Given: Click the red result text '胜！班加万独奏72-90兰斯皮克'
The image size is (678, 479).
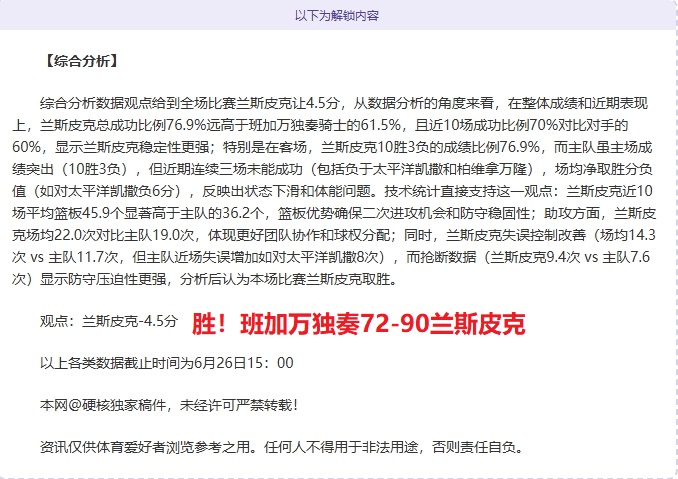Looking at the screenshot, I should (358, 323).
